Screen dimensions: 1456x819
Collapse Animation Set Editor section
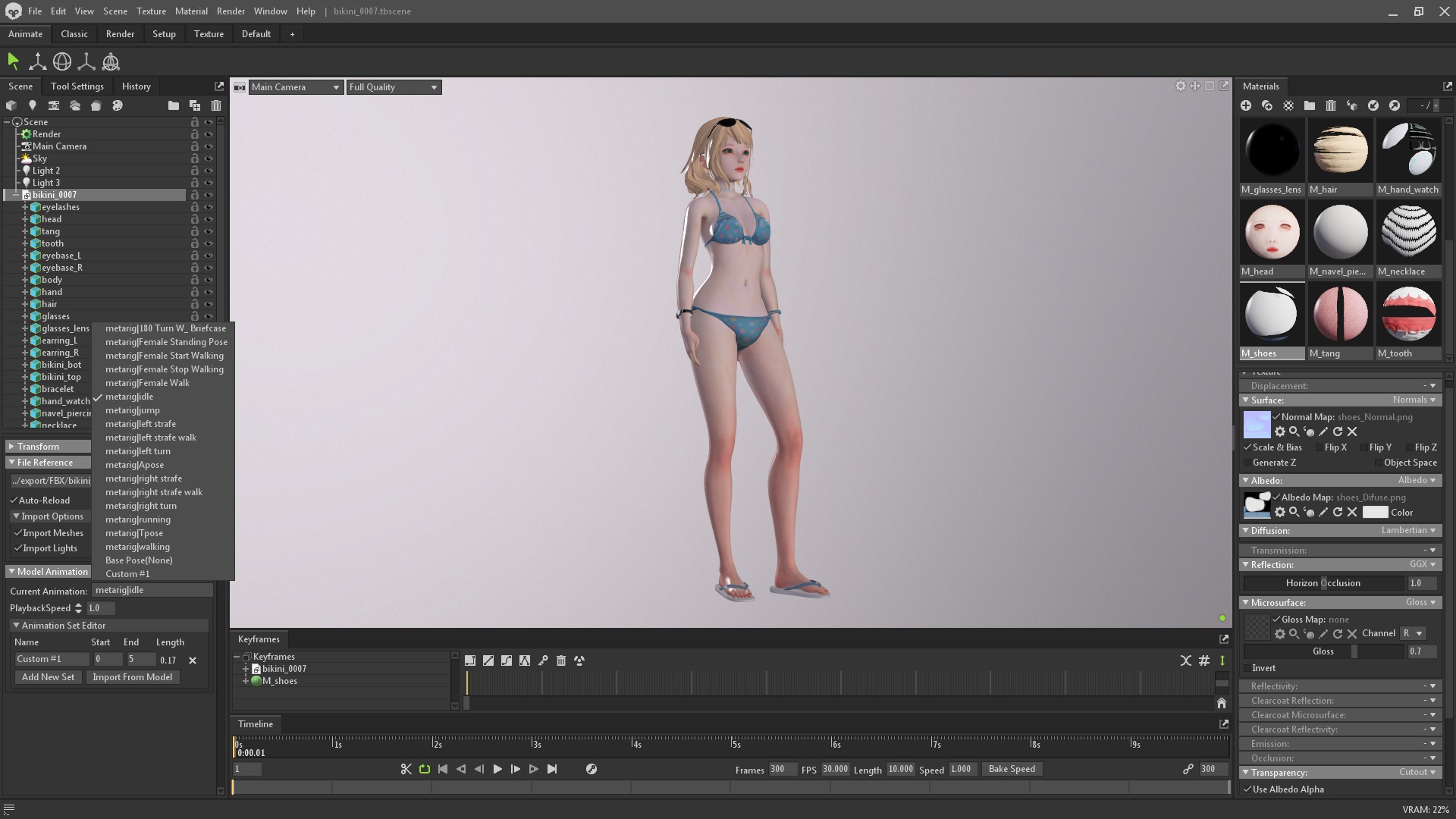point(16,626)
